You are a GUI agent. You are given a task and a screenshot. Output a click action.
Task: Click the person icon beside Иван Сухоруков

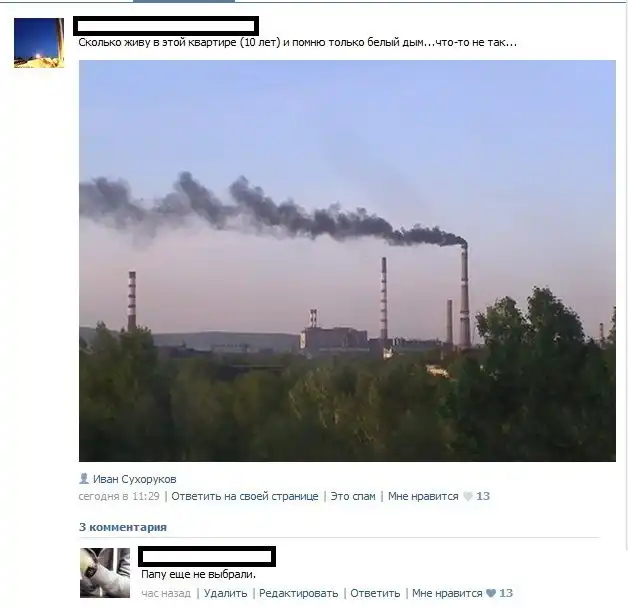coord(84,478)
